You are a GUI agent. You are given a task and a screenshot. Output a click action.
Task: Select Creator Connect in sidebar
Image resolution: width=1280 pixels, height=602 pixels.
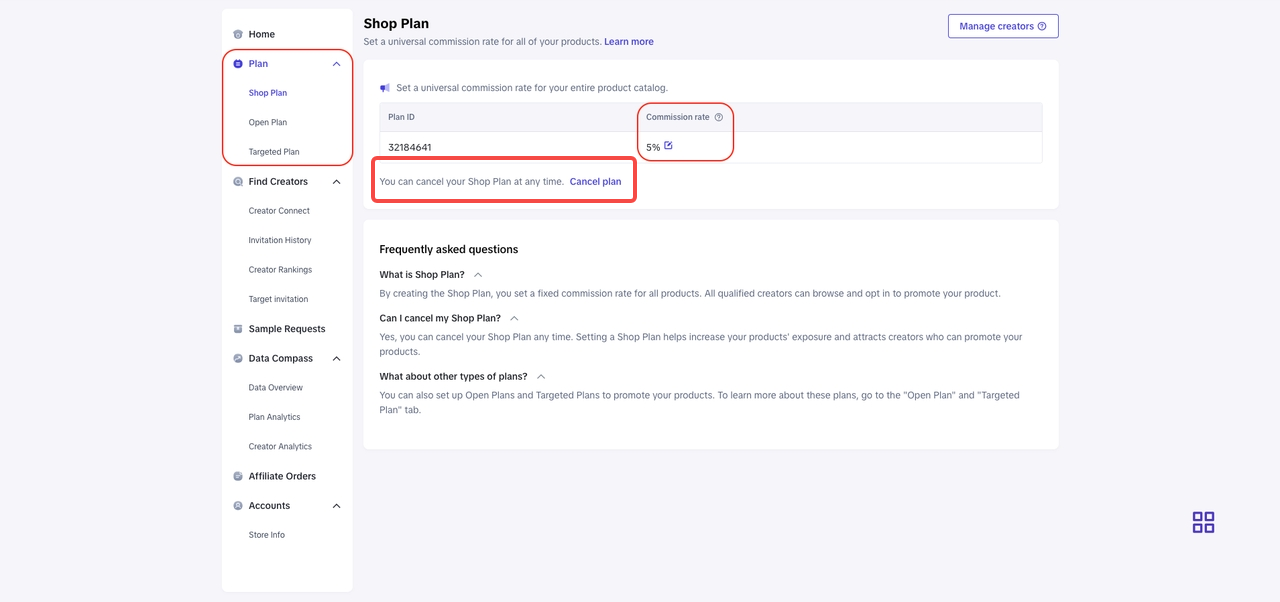point(279,211)
